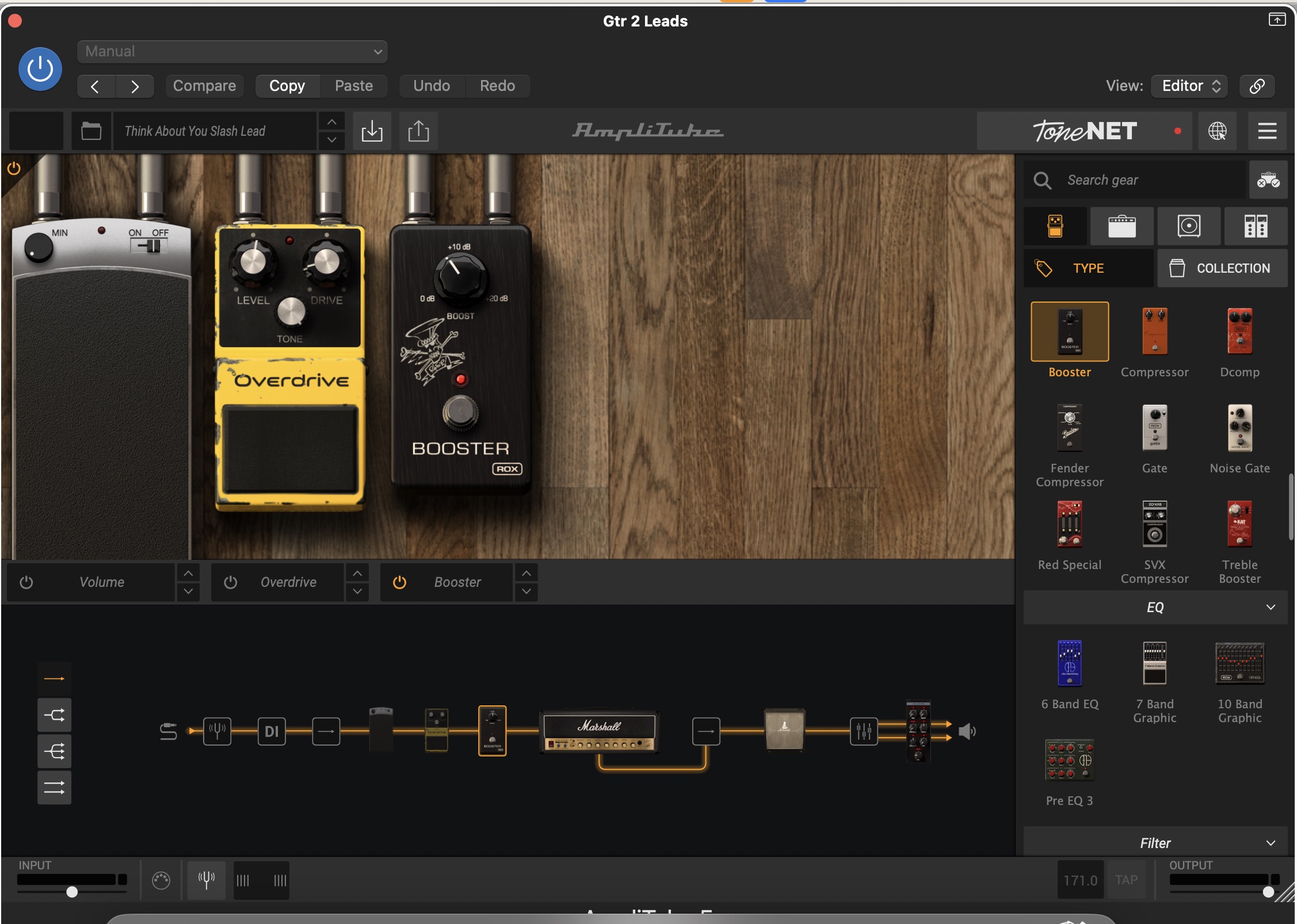Select the Compressor pedal thumbnail
Screen dimensions: 1297x924
[1155, 332]
